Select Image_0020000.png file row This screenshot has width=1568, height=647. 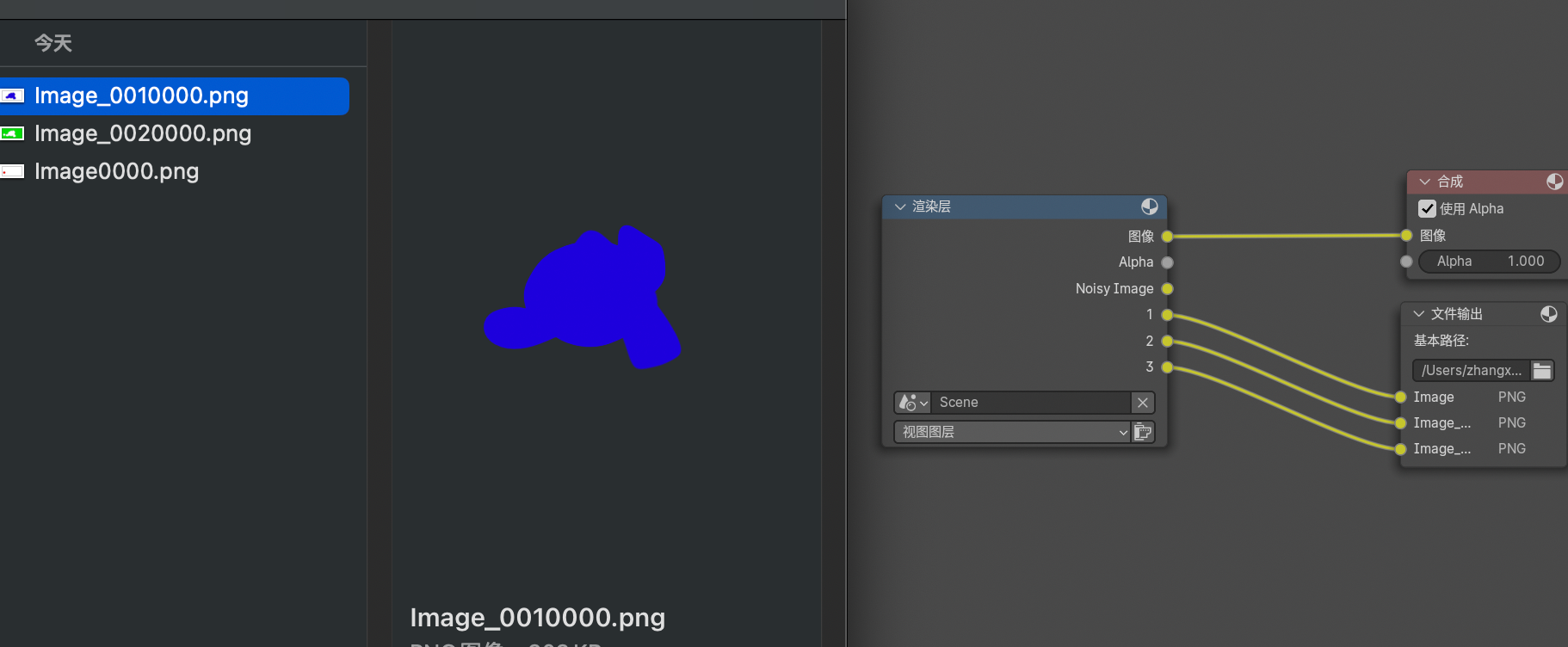tap(173, 133)
